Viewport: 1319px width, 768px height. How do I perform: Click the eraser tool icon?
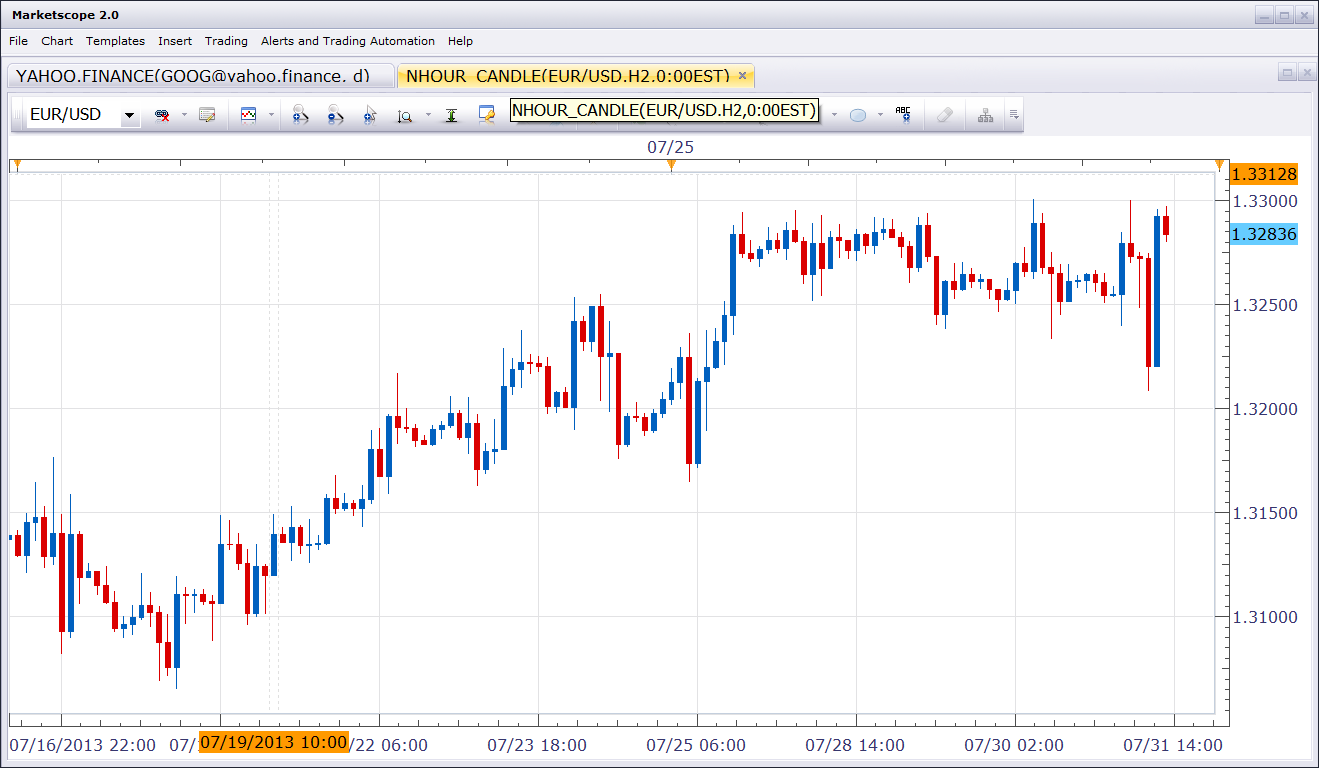(944, 116)
